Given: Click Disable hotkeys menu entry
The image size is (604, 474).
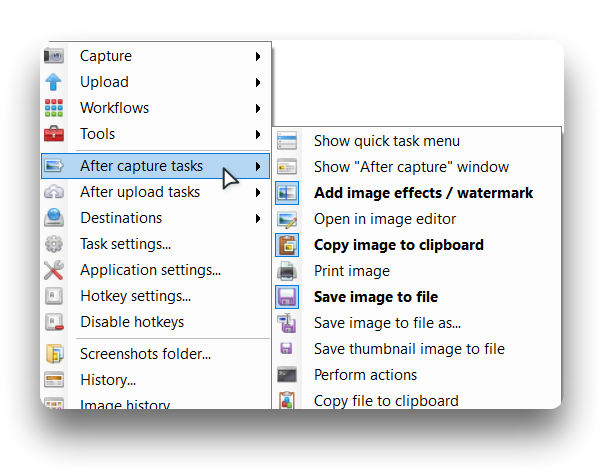Looking at the screenshot, I should 132,322.
